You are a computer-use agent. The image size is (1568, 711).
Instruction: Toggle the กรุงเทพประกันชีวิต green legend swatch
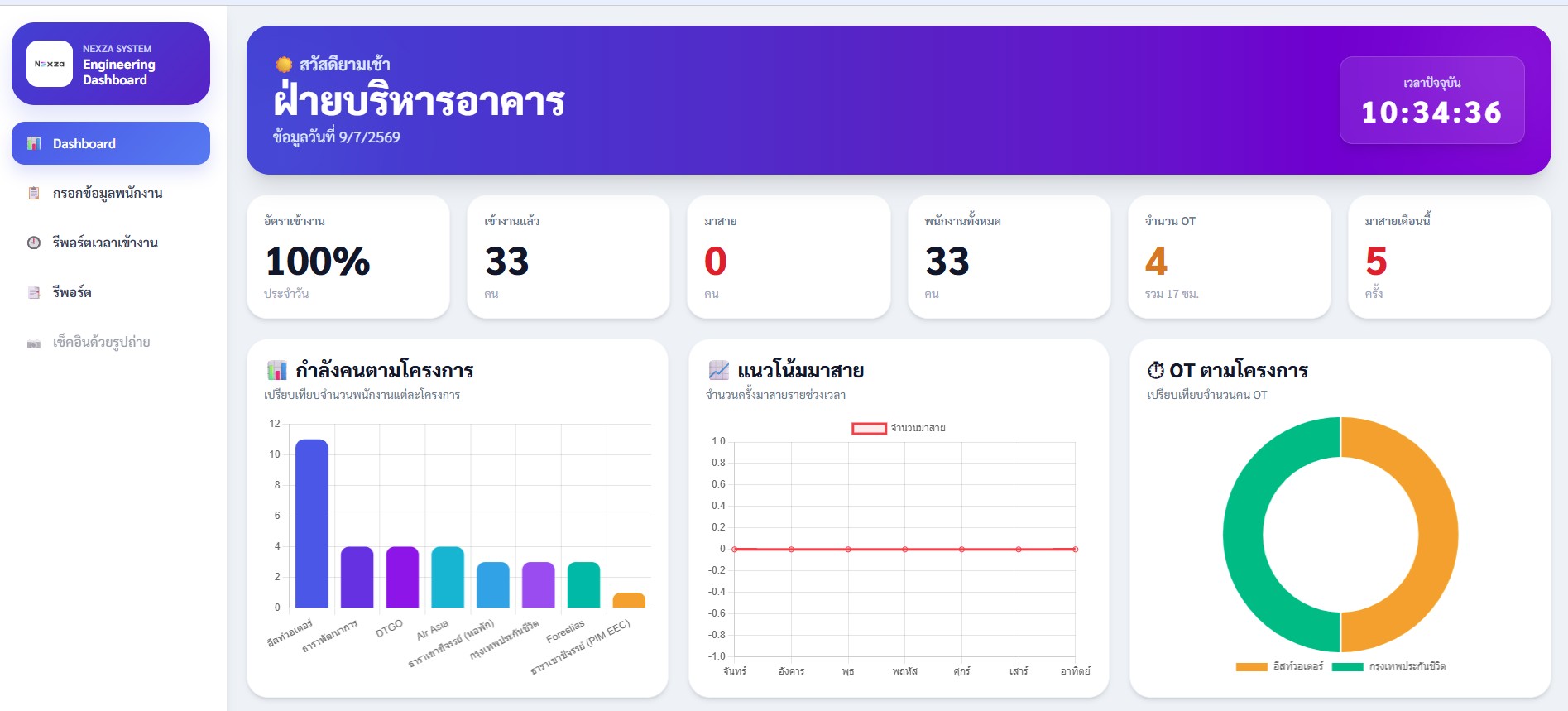(1348, 666)
